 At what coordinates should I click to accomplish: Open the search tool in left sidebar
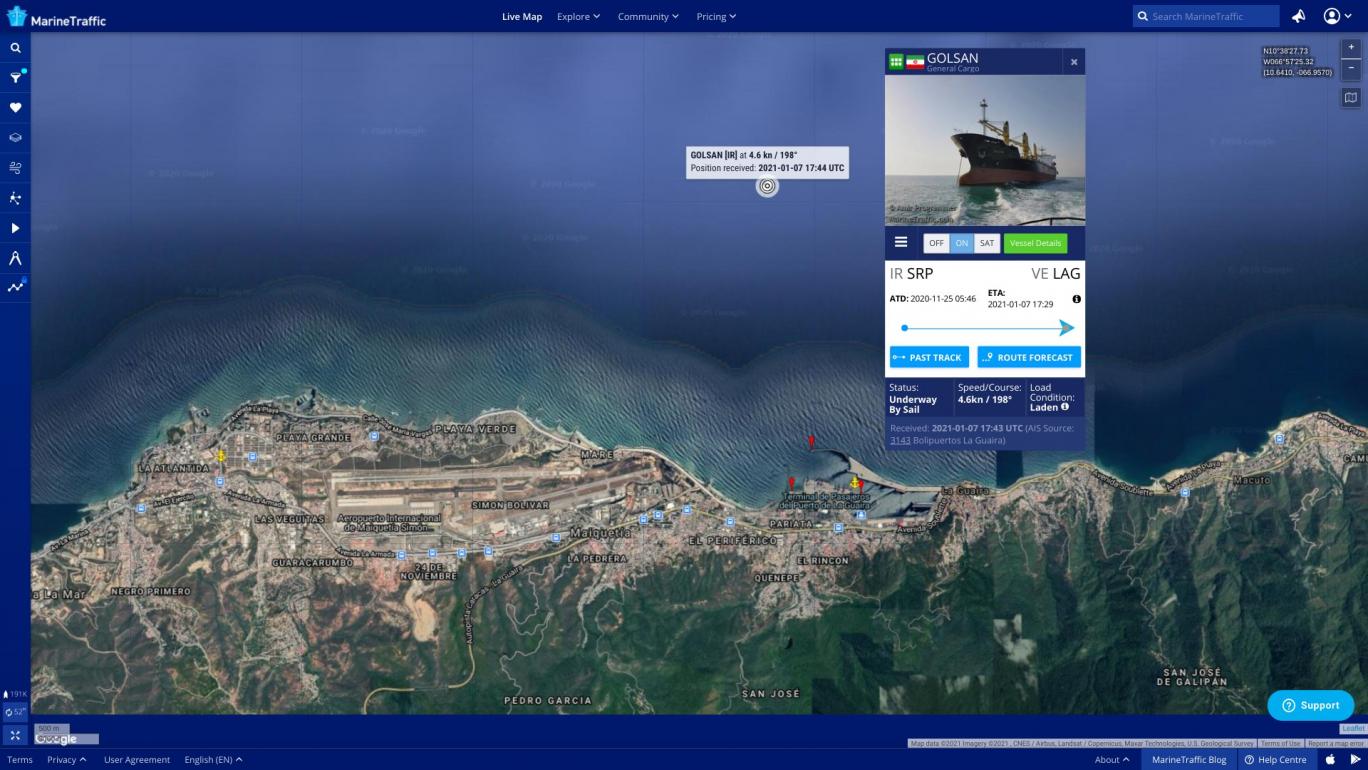tap(15, 47)
